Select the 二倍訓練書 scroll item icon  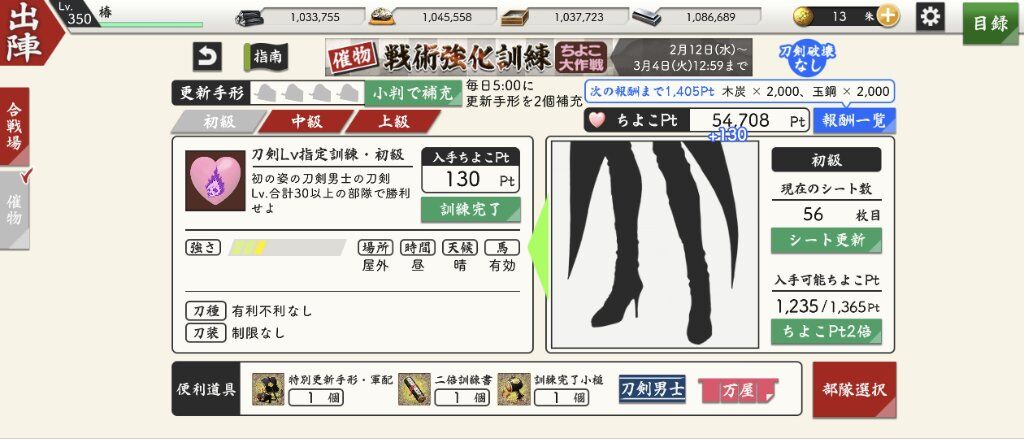(414, 389)
